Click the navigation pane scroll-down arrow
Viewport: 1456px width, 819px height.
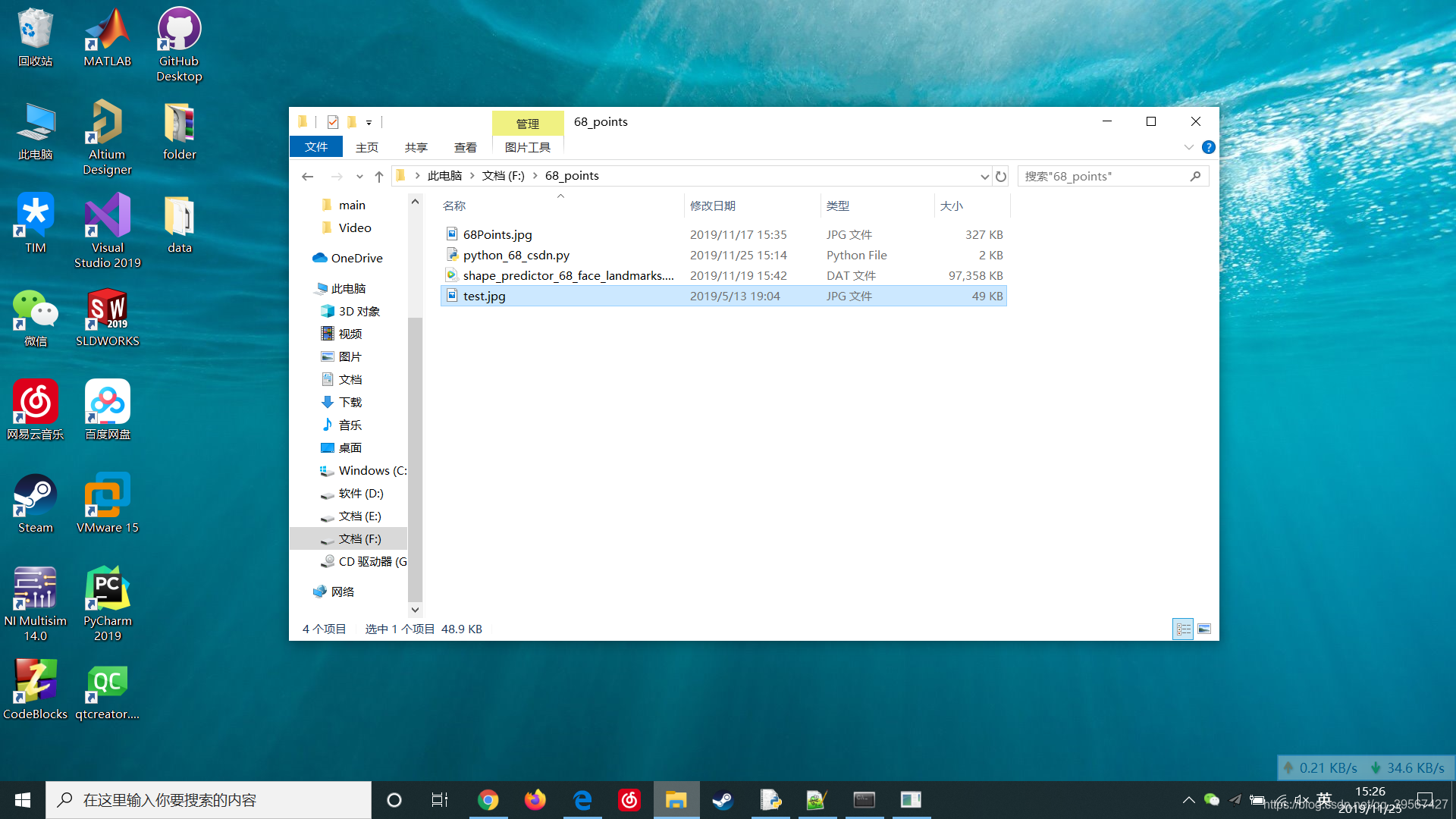[415, 609]
